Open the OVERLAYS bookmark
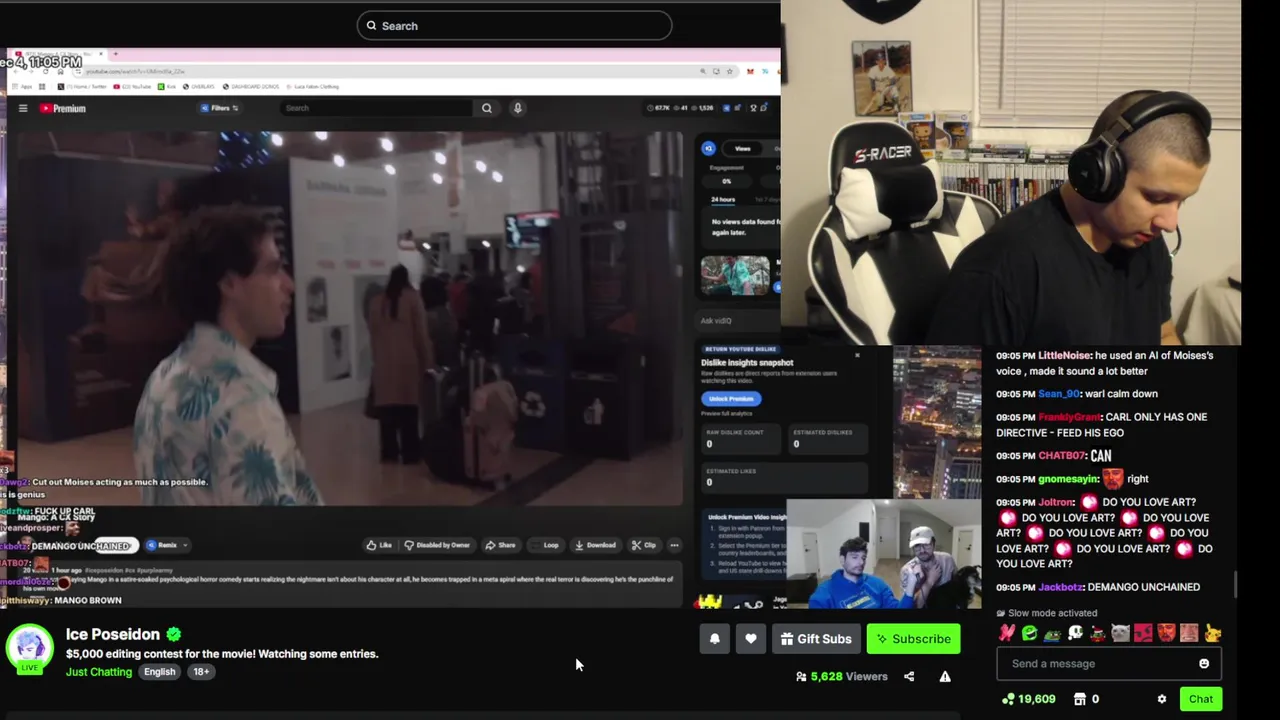 point(199,87)
